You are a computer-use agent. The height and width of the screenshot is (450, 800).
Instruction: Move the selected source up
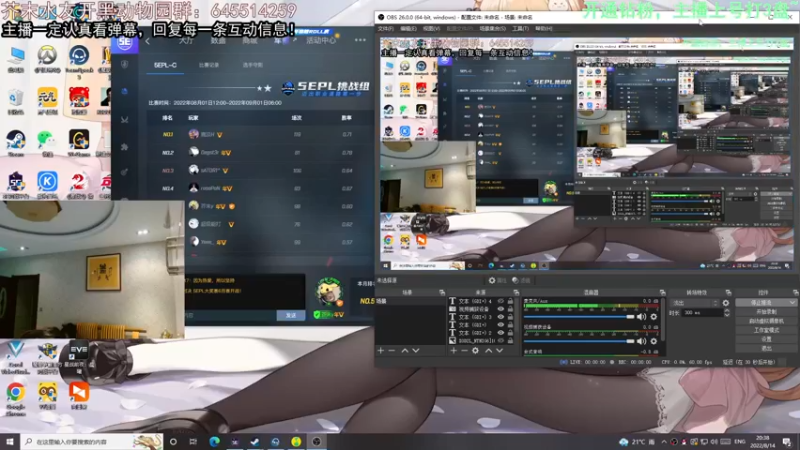pyautogui.click(x=488, y=351)
